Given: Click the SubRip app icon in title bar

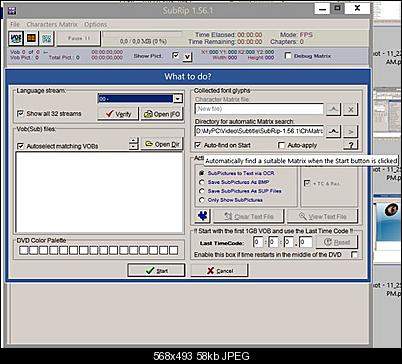Looking at the screenshot, I should [12, 11].
